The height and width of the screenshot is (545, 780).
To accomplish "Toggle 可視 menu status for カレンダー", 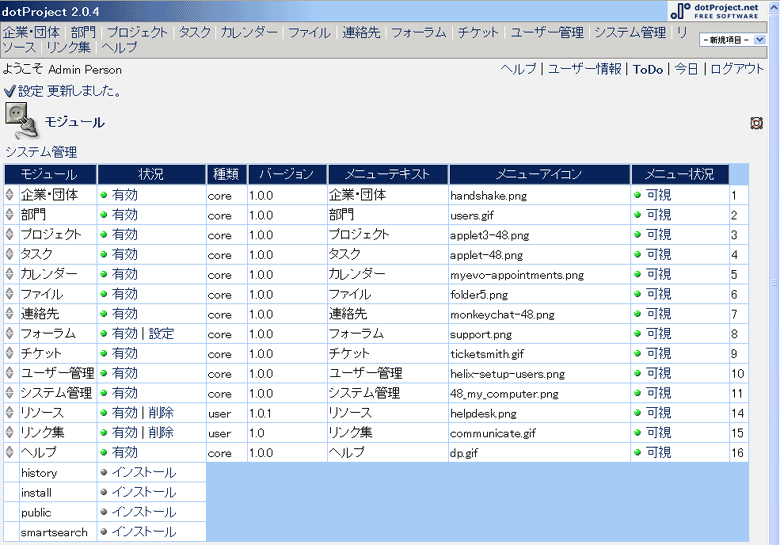I will click(x=659, y=274).
